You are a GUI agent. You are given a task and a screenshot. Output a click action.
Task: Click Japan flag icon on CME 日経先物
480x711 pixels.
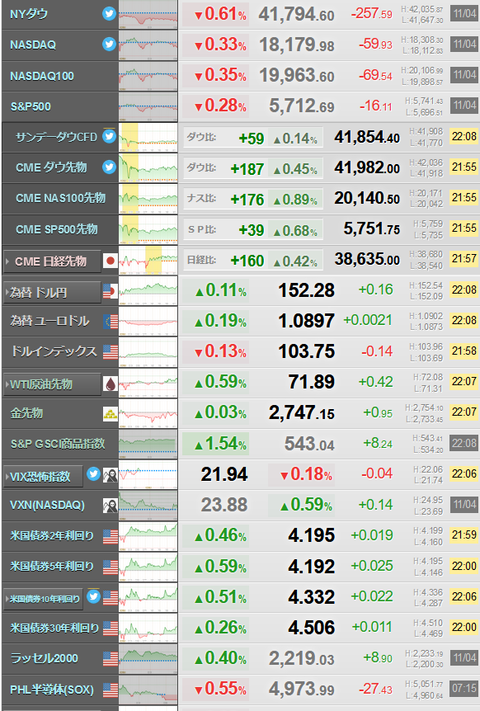[x=110, y=261]
